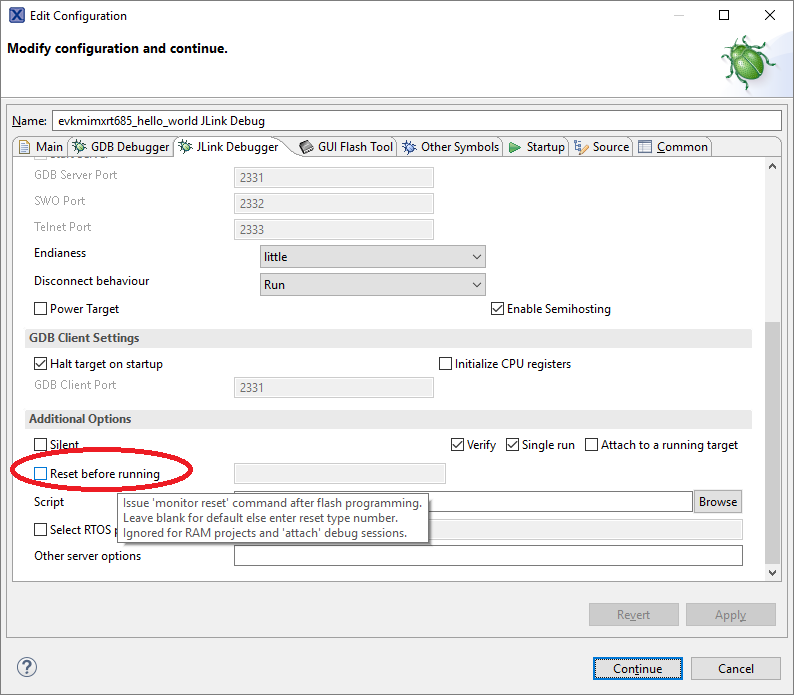Click the Other server options field
794x695 pixels.
point(488,556)
